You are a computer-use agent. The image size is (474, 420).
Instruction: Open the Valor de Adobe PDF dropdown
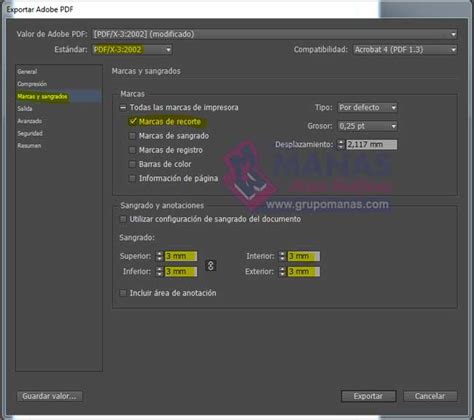tap(275, 34)
